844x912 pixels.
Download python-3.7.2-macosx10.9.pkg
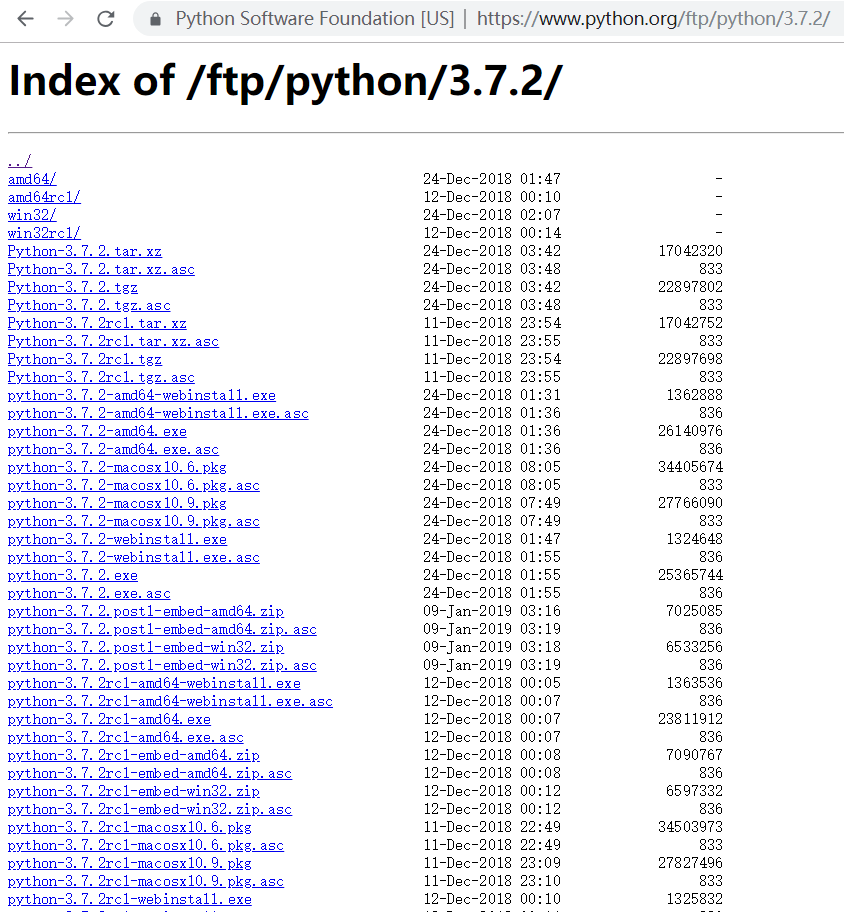pos(117,503)
